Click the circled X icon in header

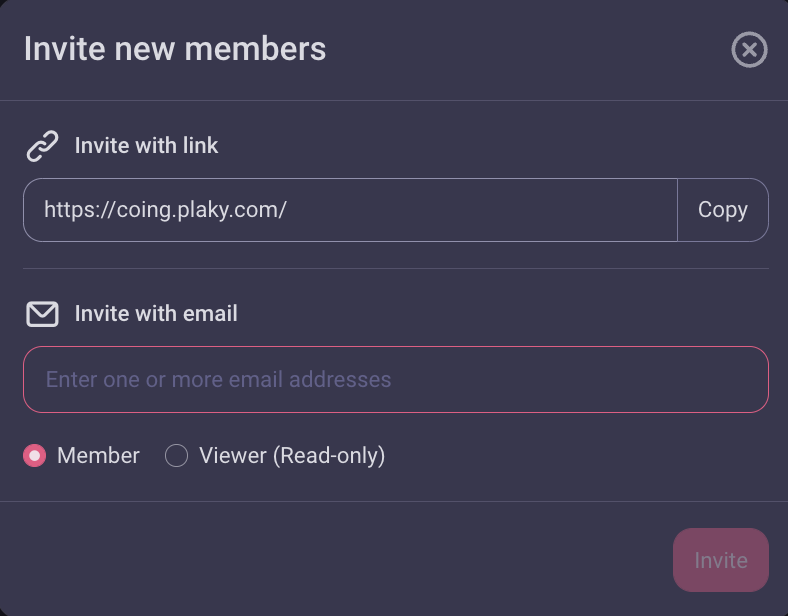pos(749,49)
